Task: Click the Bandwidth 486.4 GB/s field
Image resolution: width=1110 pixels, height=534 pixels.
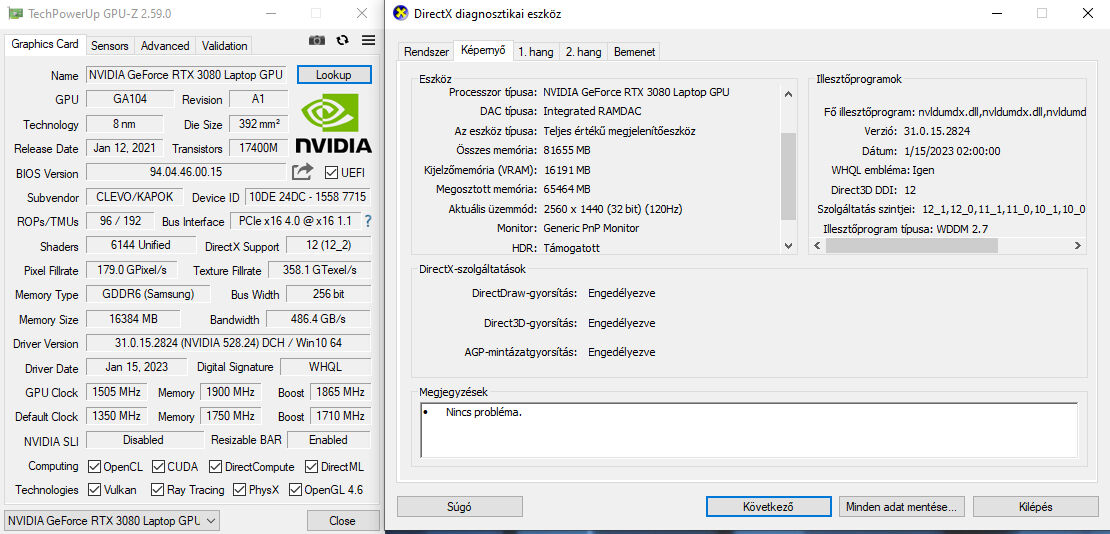Action: coord(319,319)
